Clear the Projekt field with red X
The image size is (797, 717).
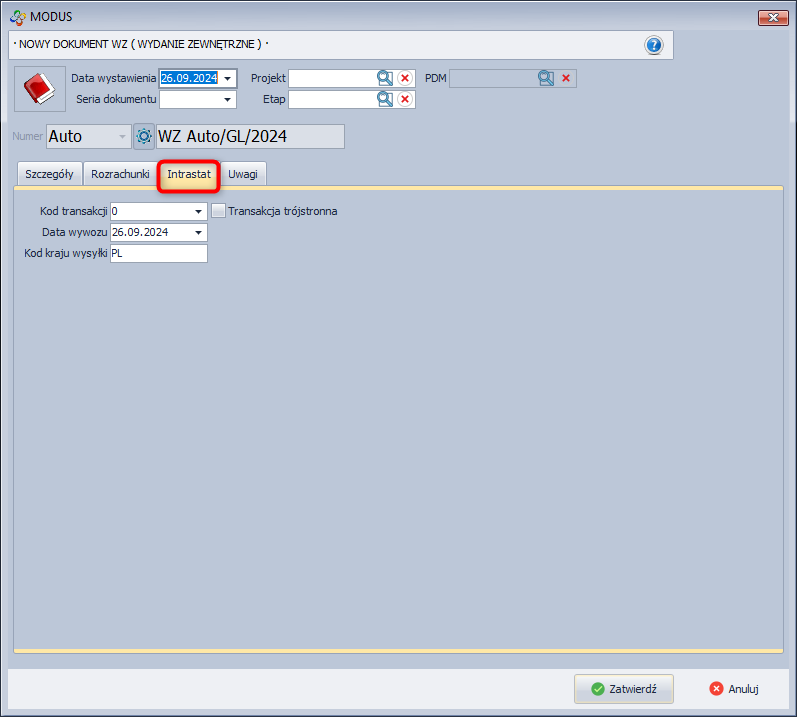[405, 78]
